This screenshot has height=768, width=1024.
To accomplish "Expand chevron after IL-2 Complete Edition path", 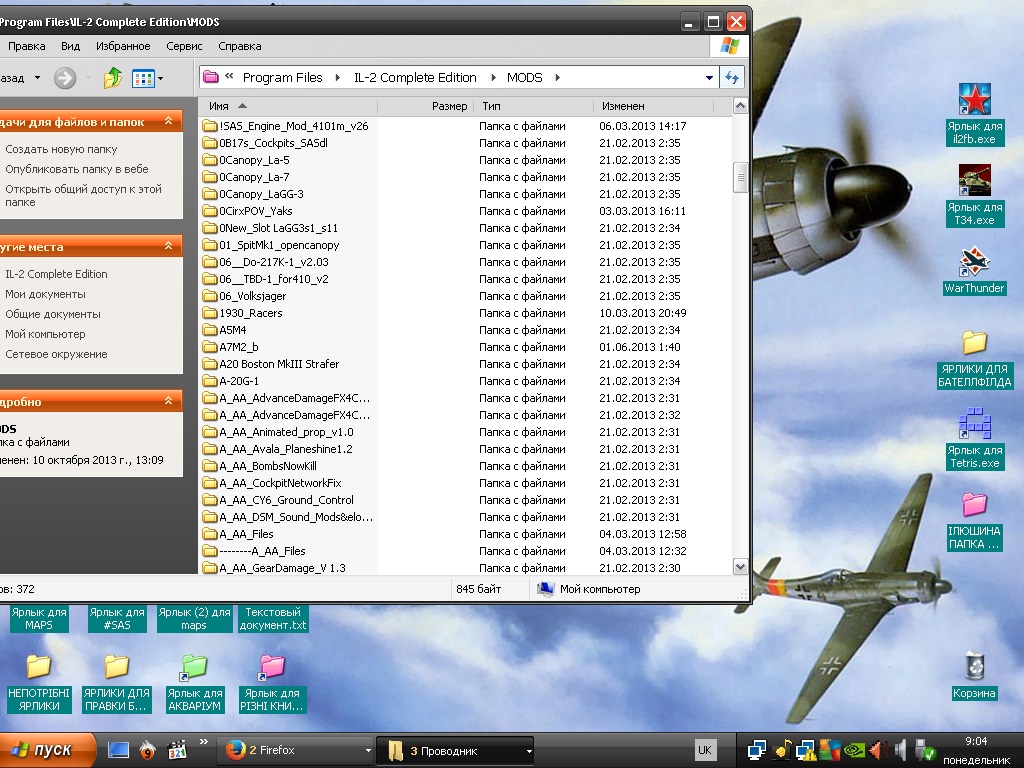I will point(492,78).
